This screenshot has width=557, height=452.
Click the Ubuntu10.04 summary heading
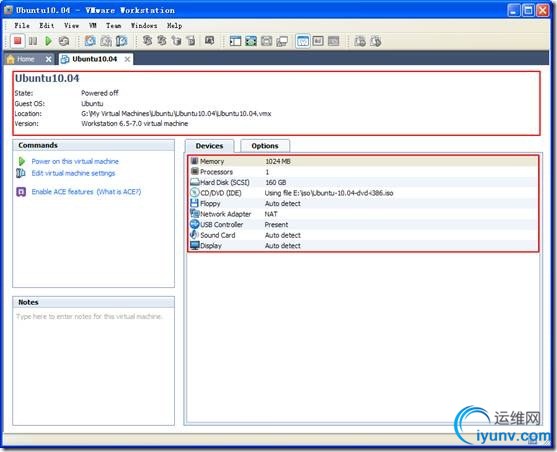coord(47,78)
